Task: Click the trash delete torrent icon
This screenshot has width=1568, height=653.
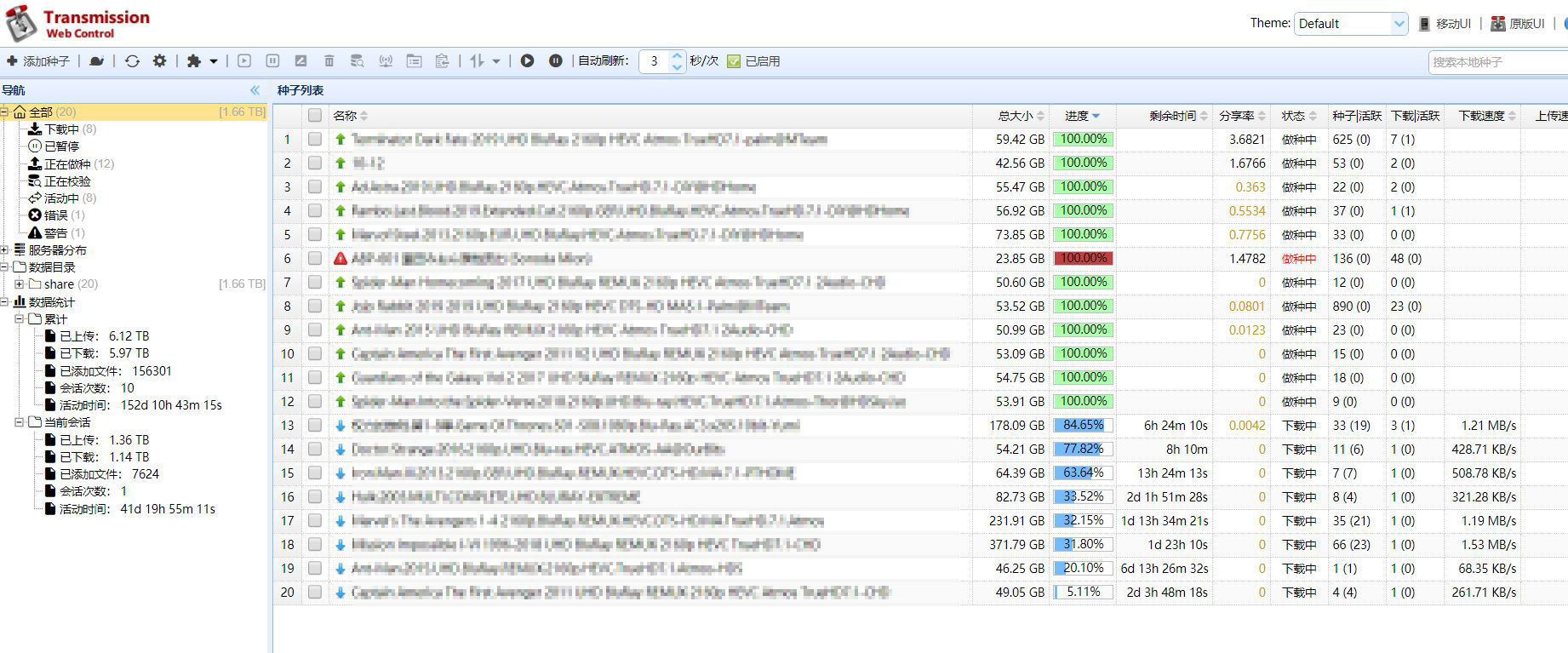Action: click(329, 61)
